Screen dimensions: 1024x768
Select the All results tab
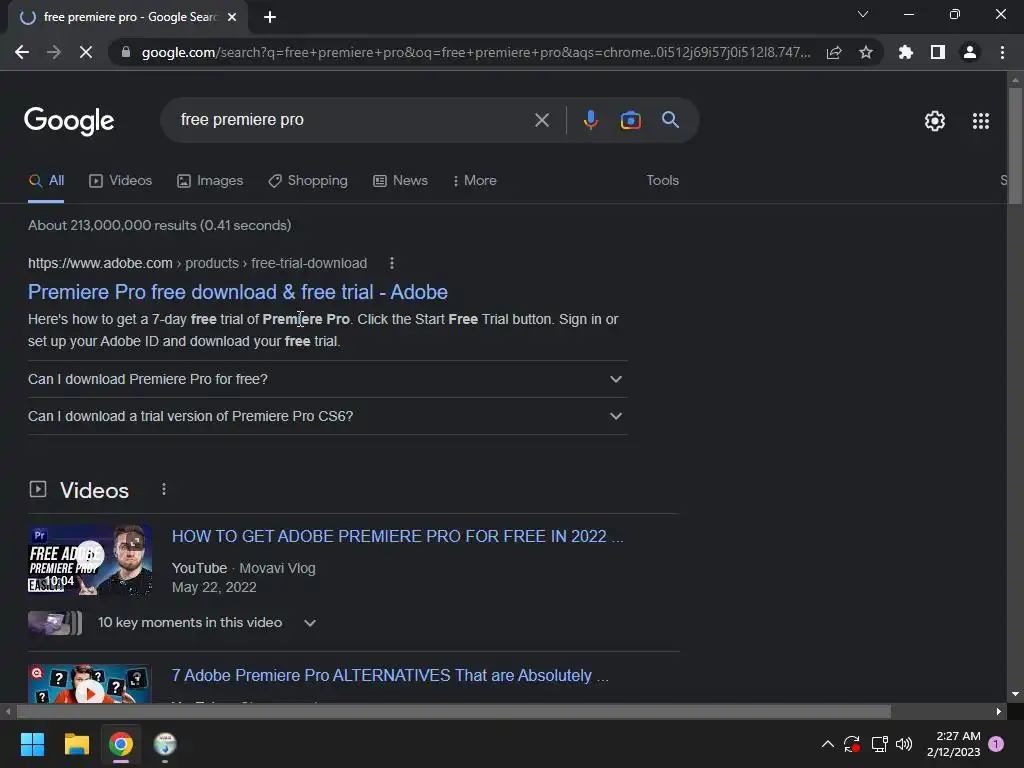[x=46, y=181]
